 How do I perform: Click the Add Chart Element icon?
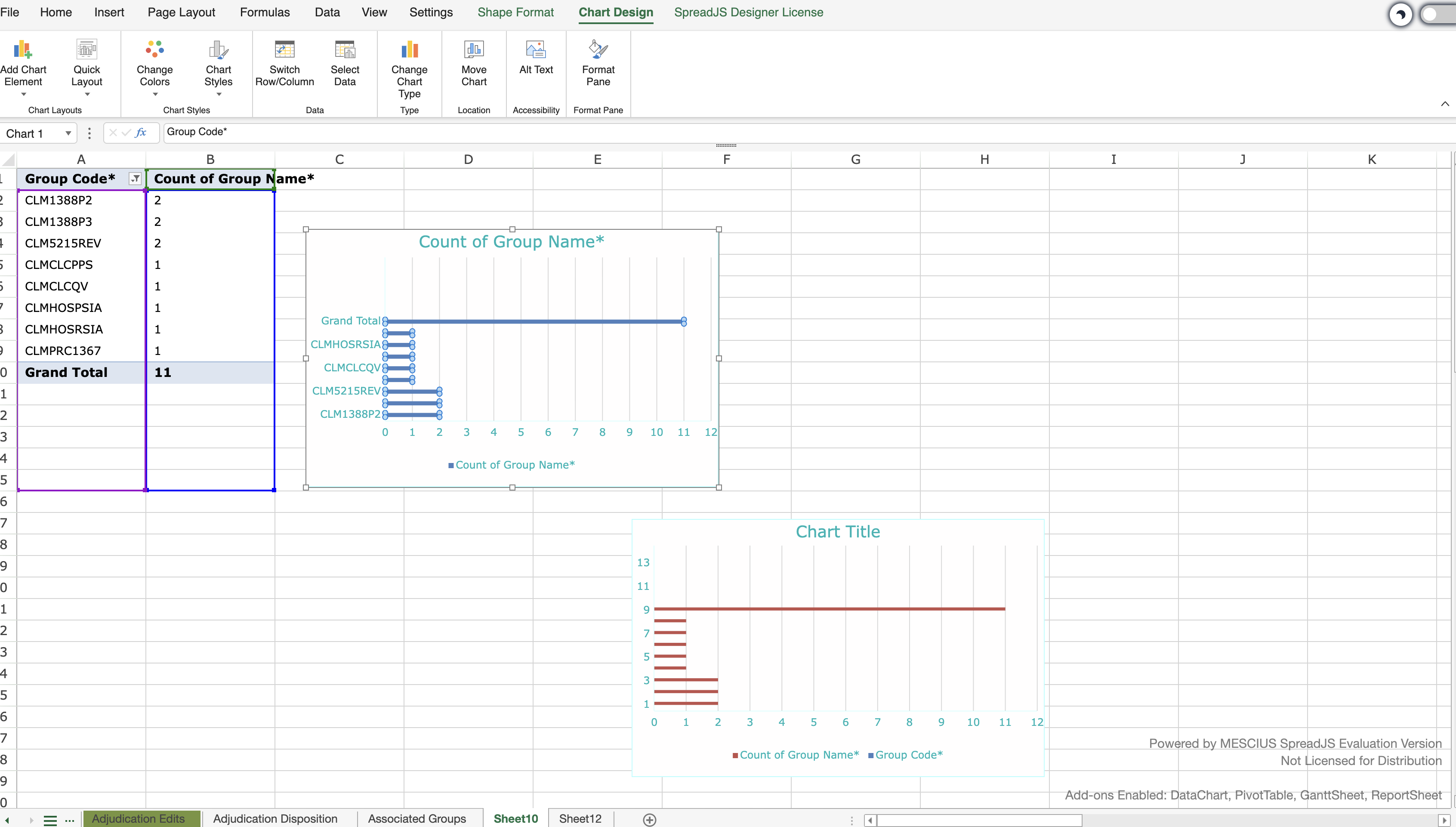point(23,50)
